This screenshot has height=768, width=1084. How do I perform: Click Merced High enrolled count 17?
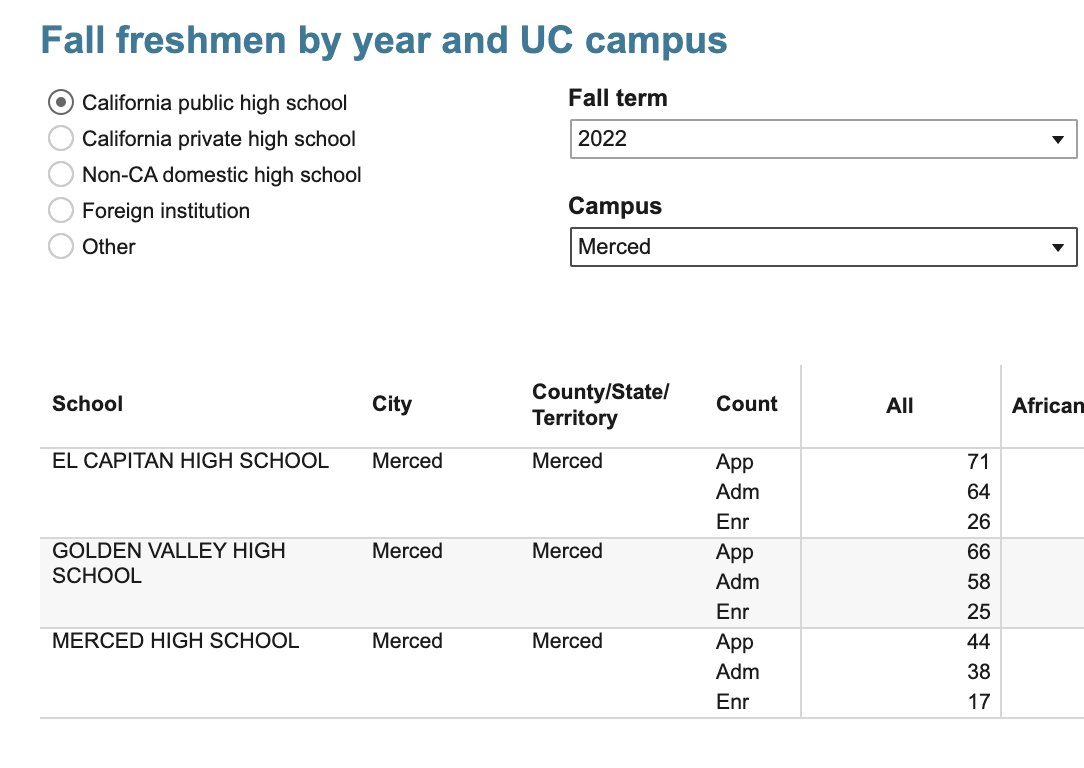(x=978, y=702)
